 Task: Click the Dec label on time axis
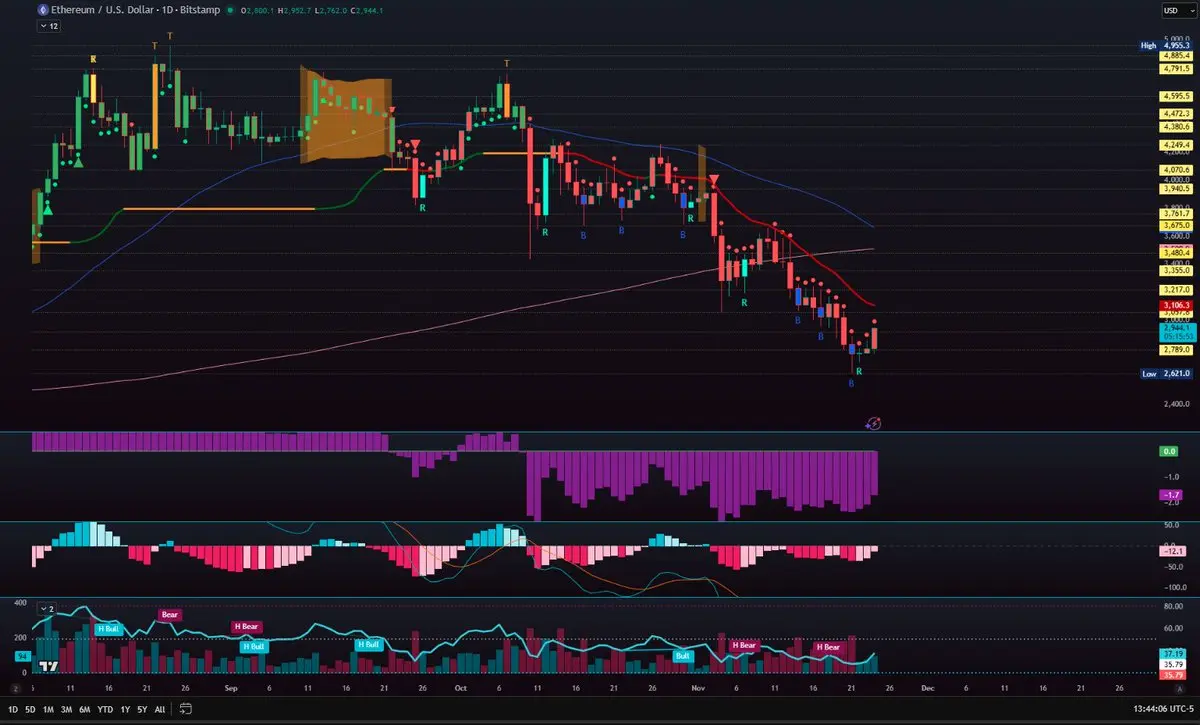point(928,688)
